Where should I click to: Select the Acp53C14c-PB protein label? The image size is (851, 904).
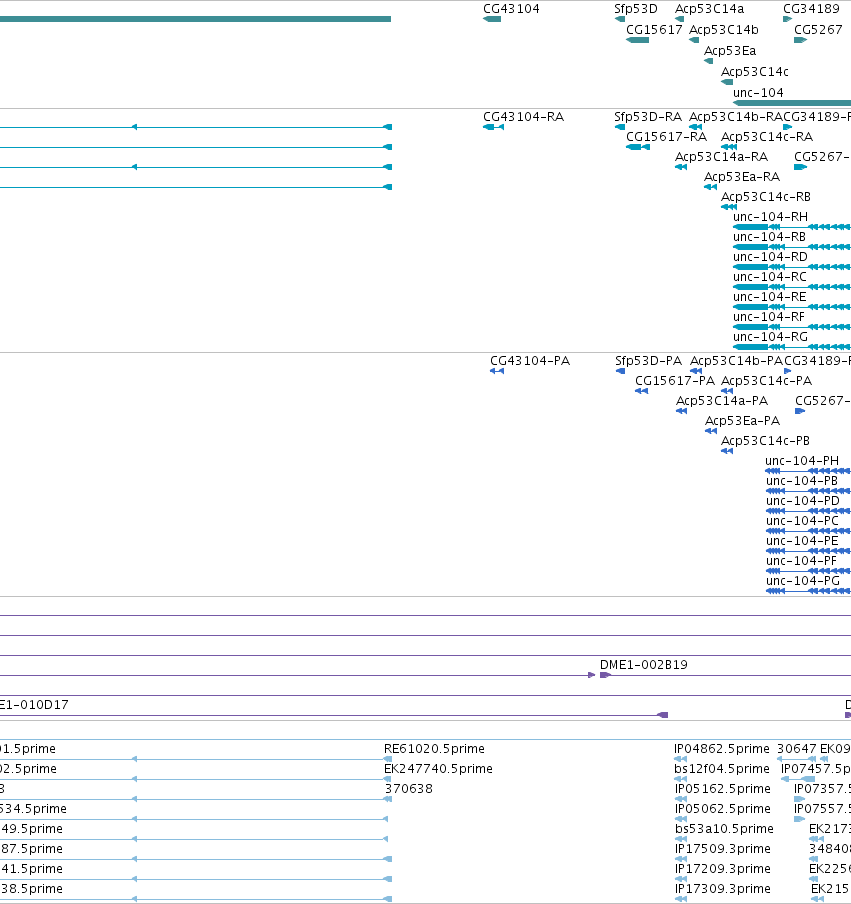765,440
